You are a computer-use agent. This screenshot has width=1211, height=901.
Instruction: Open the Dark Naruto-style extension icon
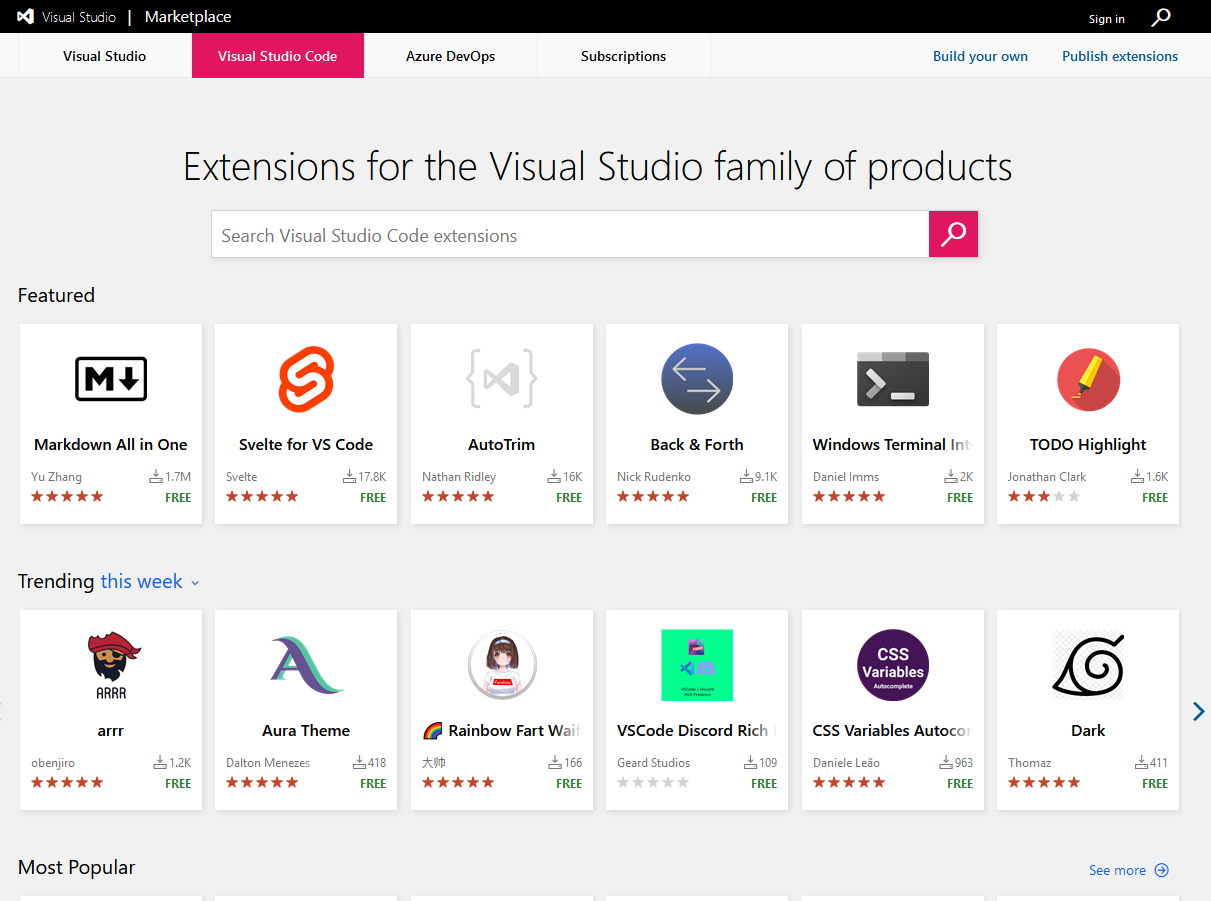pos(1088,664)
